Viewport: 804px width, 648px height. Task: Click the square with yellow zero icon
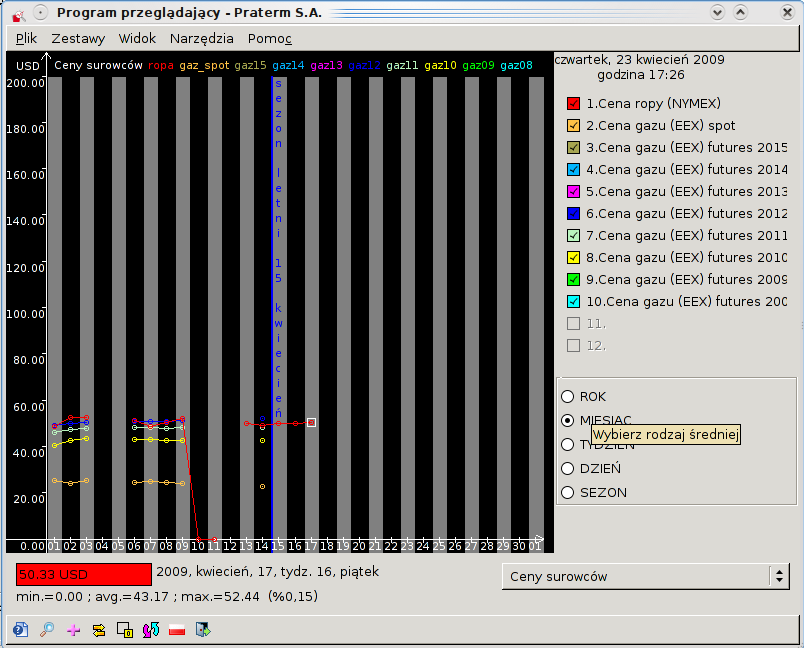tap(125, 630)
